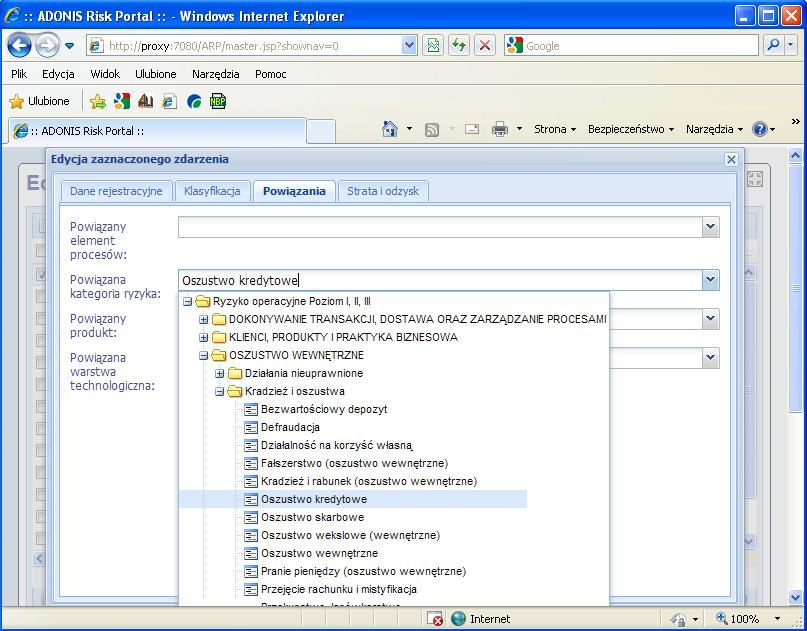Open the Plik menu

click(19, 74)
